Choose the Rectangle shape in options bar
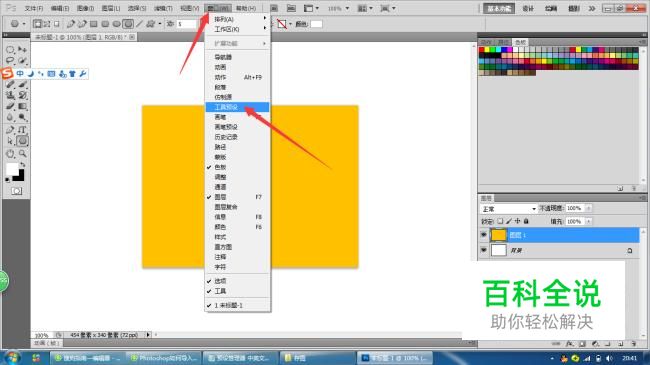 (94, 24)
